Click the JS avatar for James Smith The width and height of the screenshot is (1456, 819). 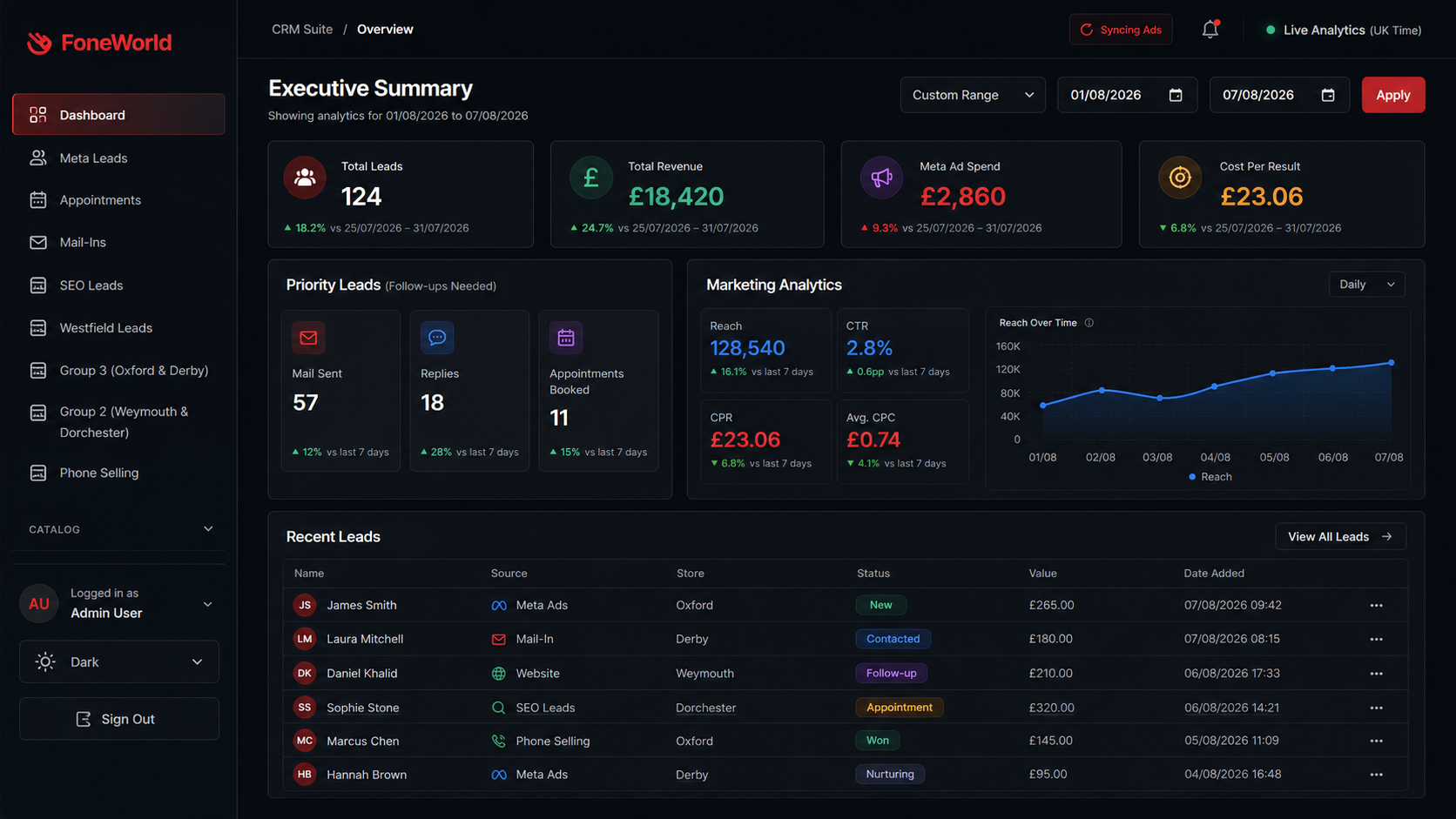(305, 605)
